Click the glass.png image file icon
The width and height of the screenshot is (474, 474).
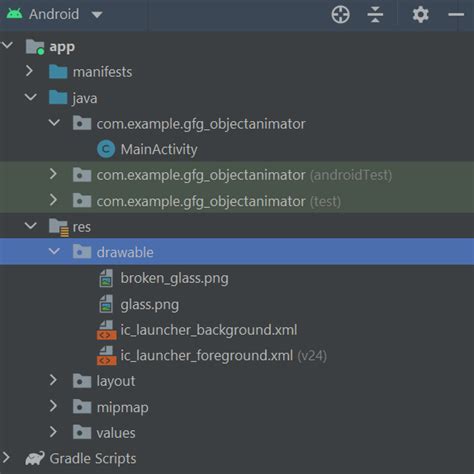point(106,304)
